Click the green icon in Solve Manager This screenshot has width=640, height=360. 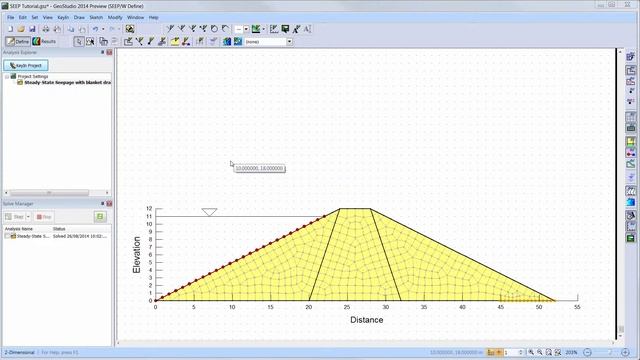click(x=100, y=217)
